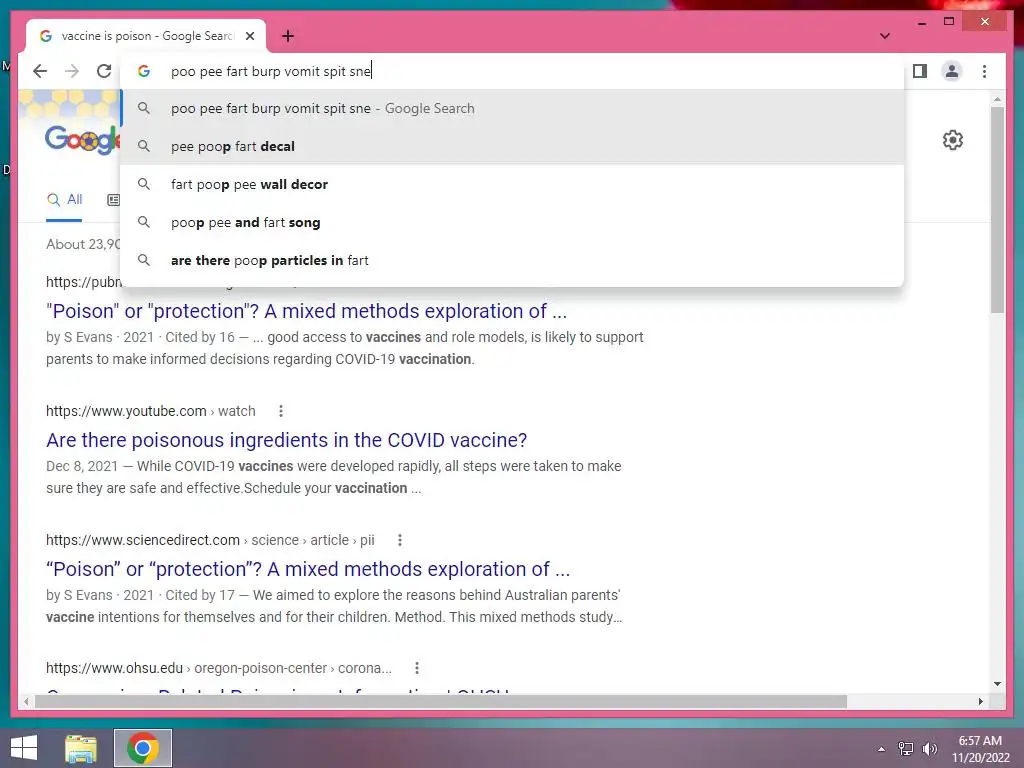Click the scroll-down arrow of vertical scrollbar

[x=997, y=684]
